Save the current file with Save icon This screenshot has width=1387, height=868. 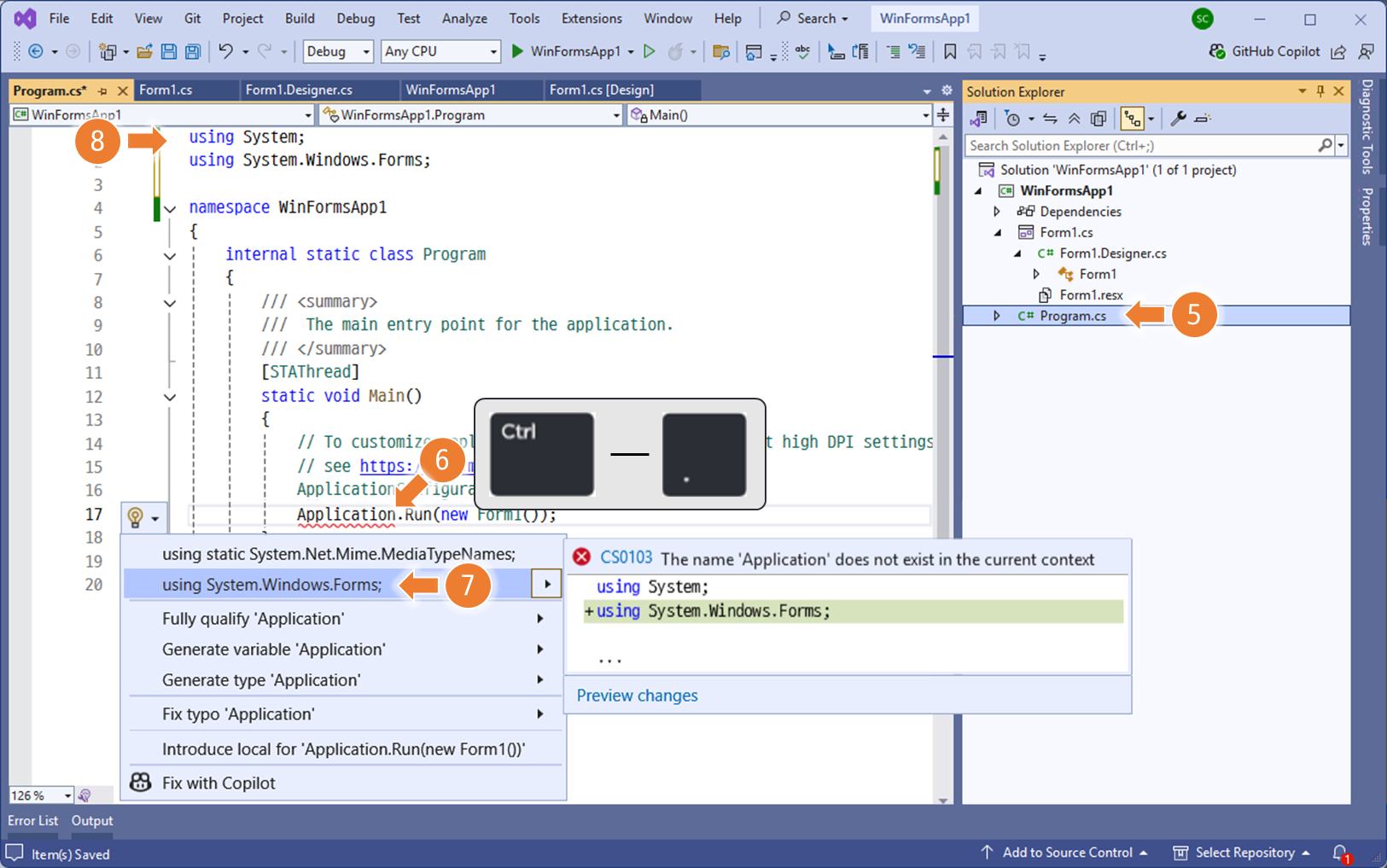click(x=169, y=51)
